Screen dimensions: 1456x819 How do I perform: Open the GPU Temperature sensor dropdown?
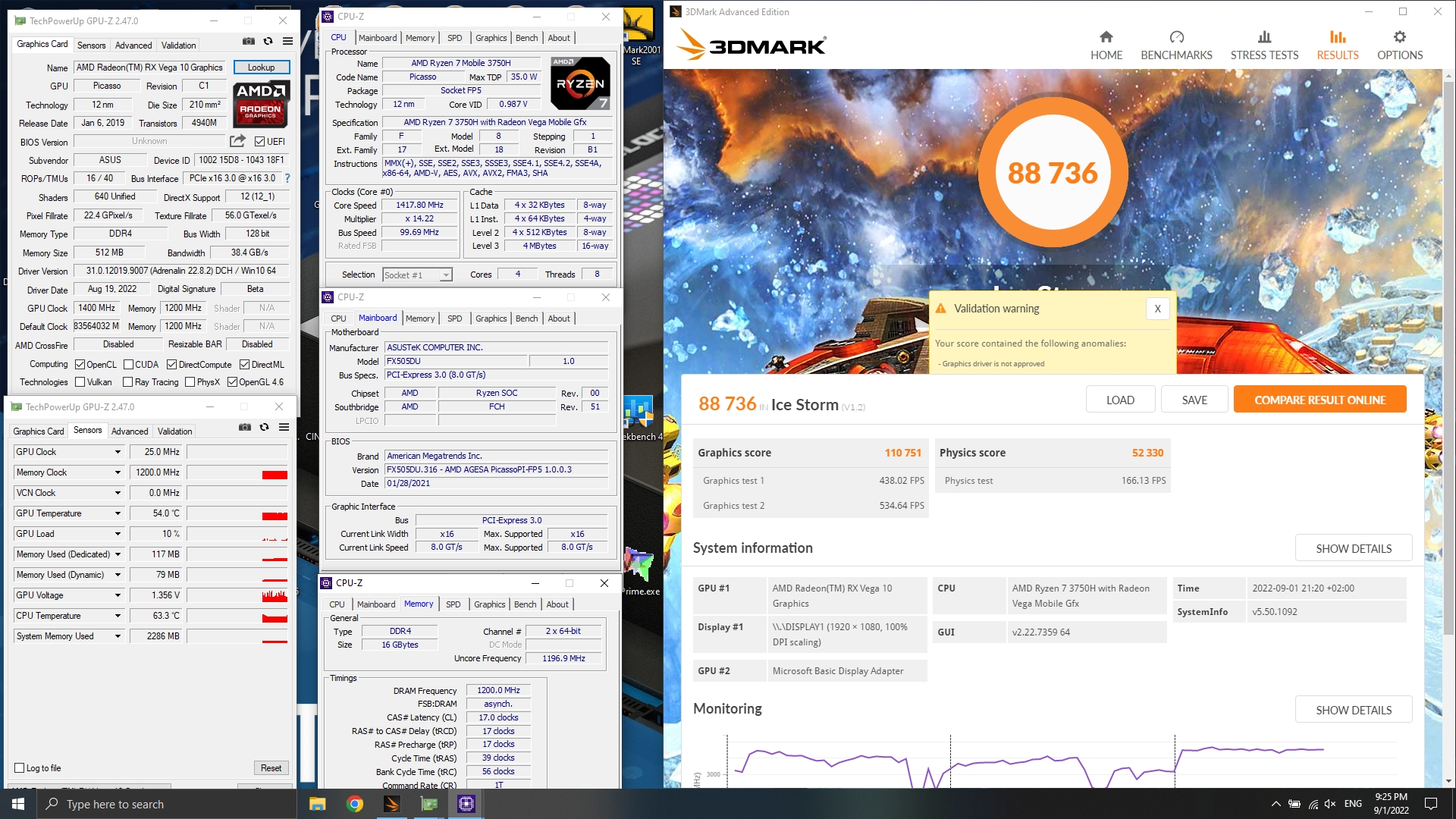pos(118,513)
